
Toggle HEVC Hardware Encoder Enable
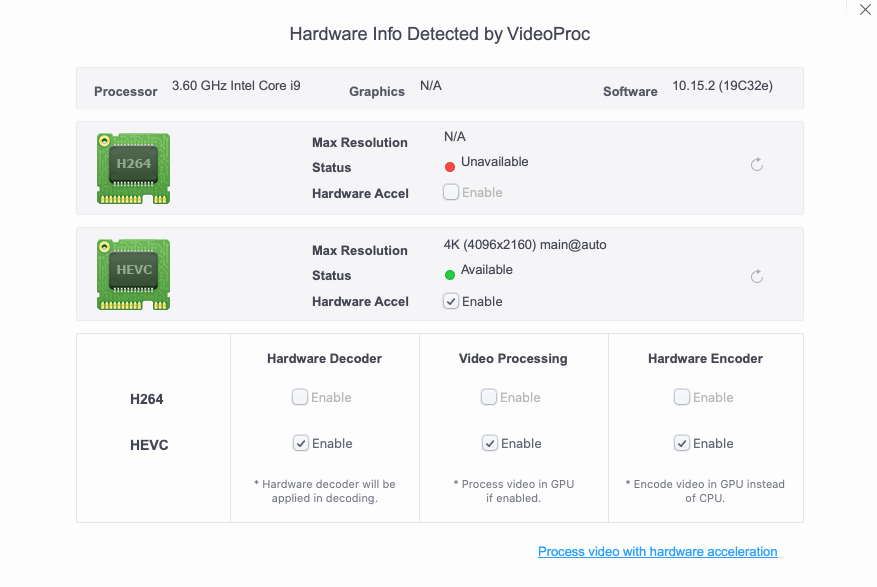point(682,443)
